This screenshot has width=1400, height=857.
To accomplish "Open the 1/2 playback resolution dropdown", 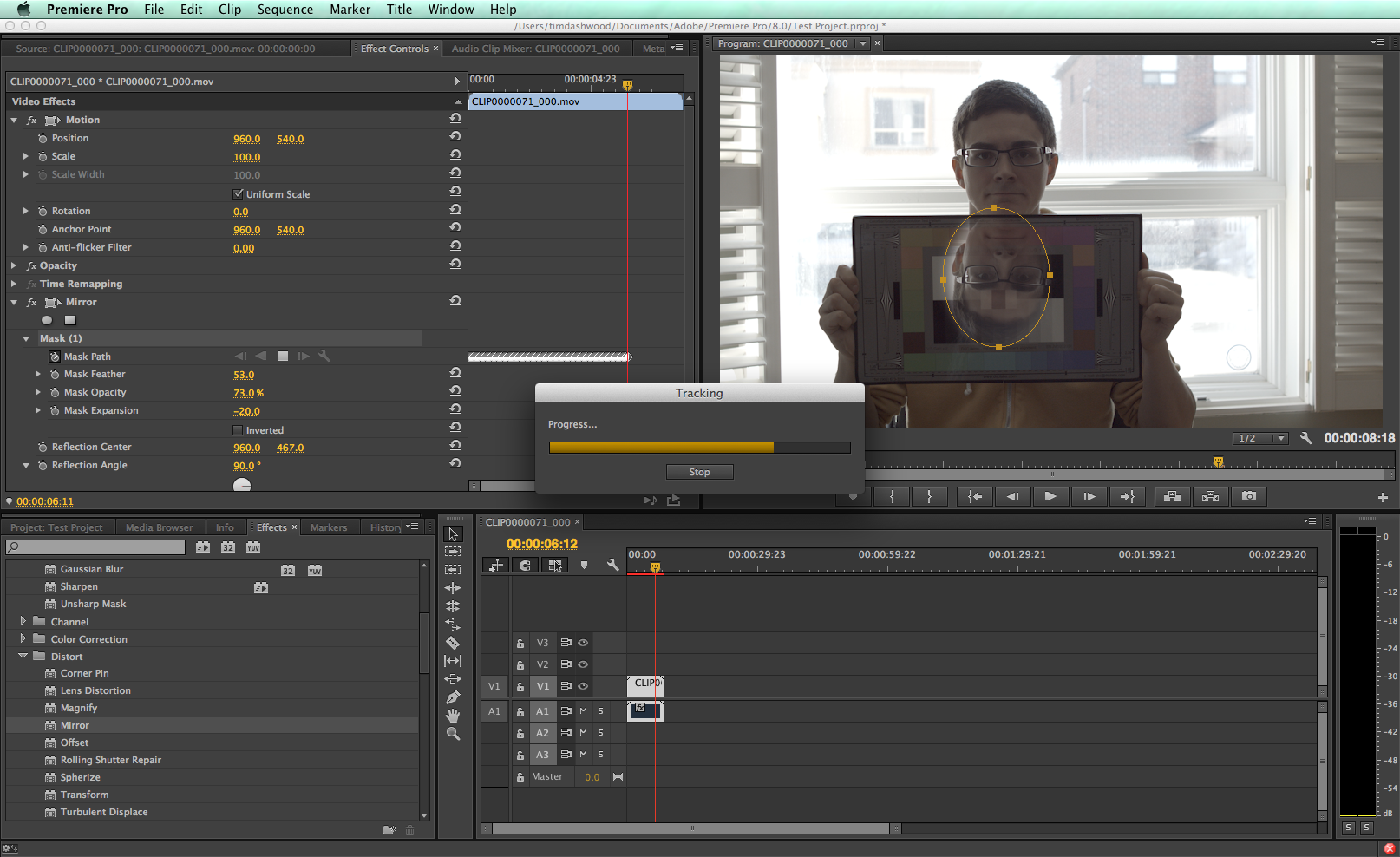I will pos(1261,438).
